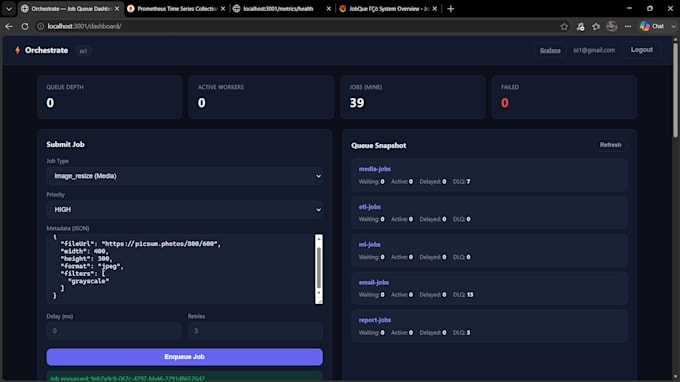
Task: Go back using the browser back arrow
Action: [9, 26]
